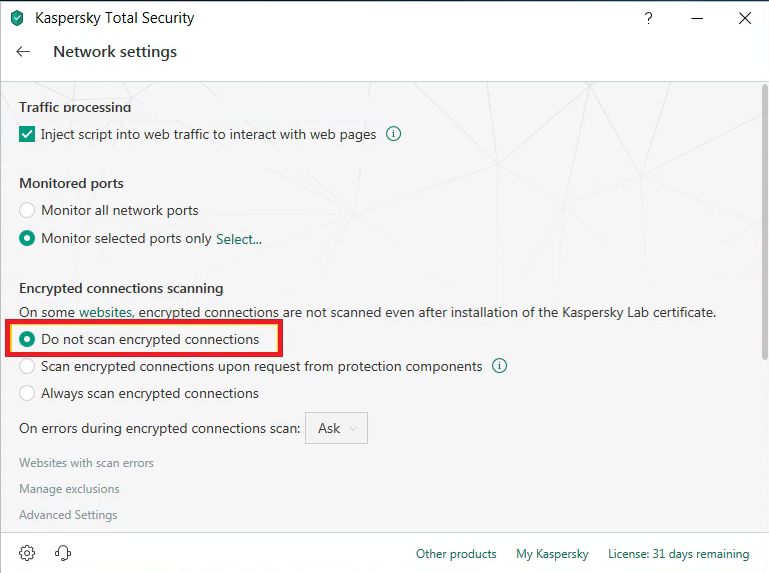Show info icon beside Scan upon request option

pyautogui.click(x=499, y=365)
